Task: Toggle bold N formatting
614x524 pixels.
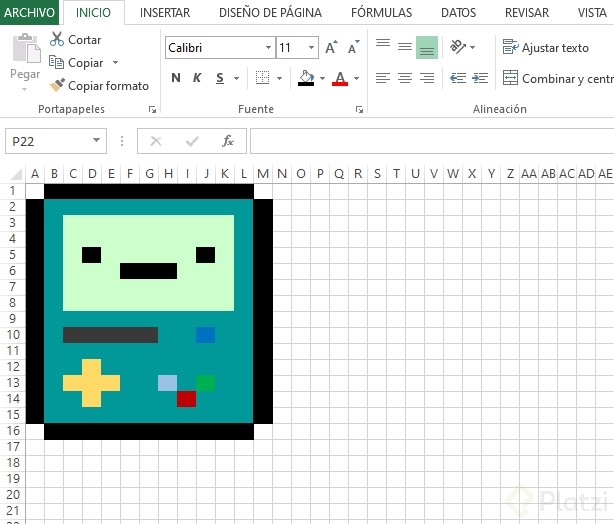Action: pyautogui.click(x=176, y=78)
